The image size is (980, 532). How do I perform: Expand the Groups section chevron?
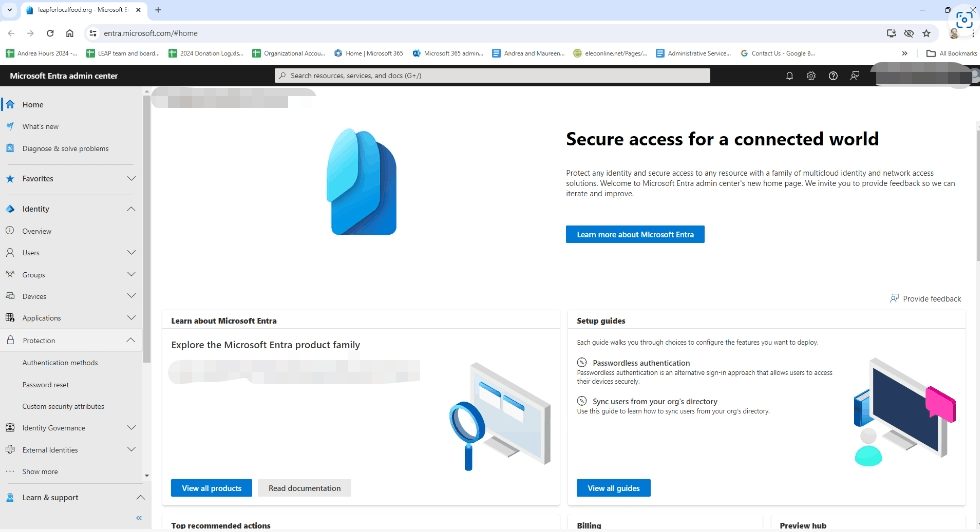click(x=131, y=274)
